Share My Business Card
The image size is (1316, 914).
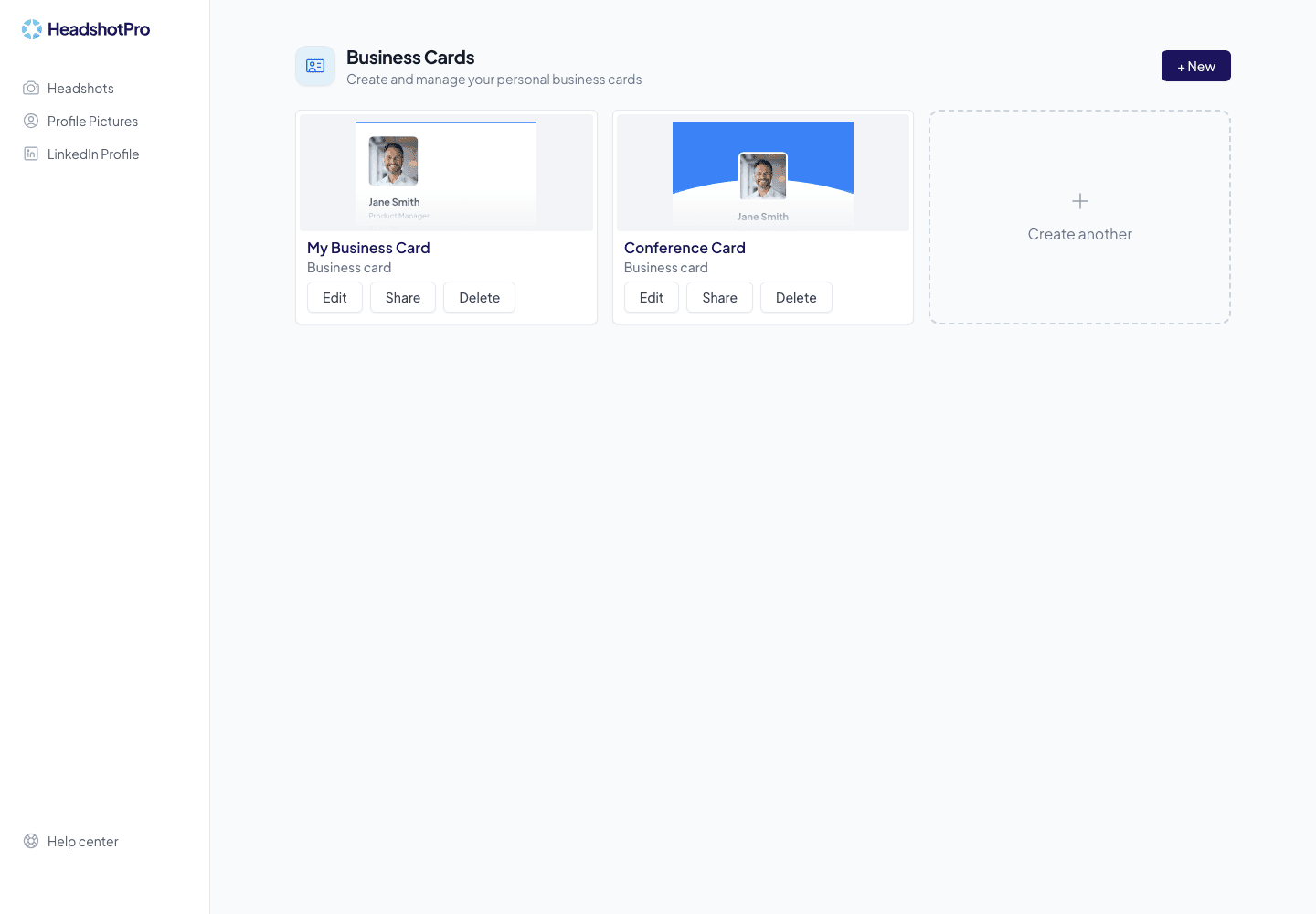coord(403,297)
